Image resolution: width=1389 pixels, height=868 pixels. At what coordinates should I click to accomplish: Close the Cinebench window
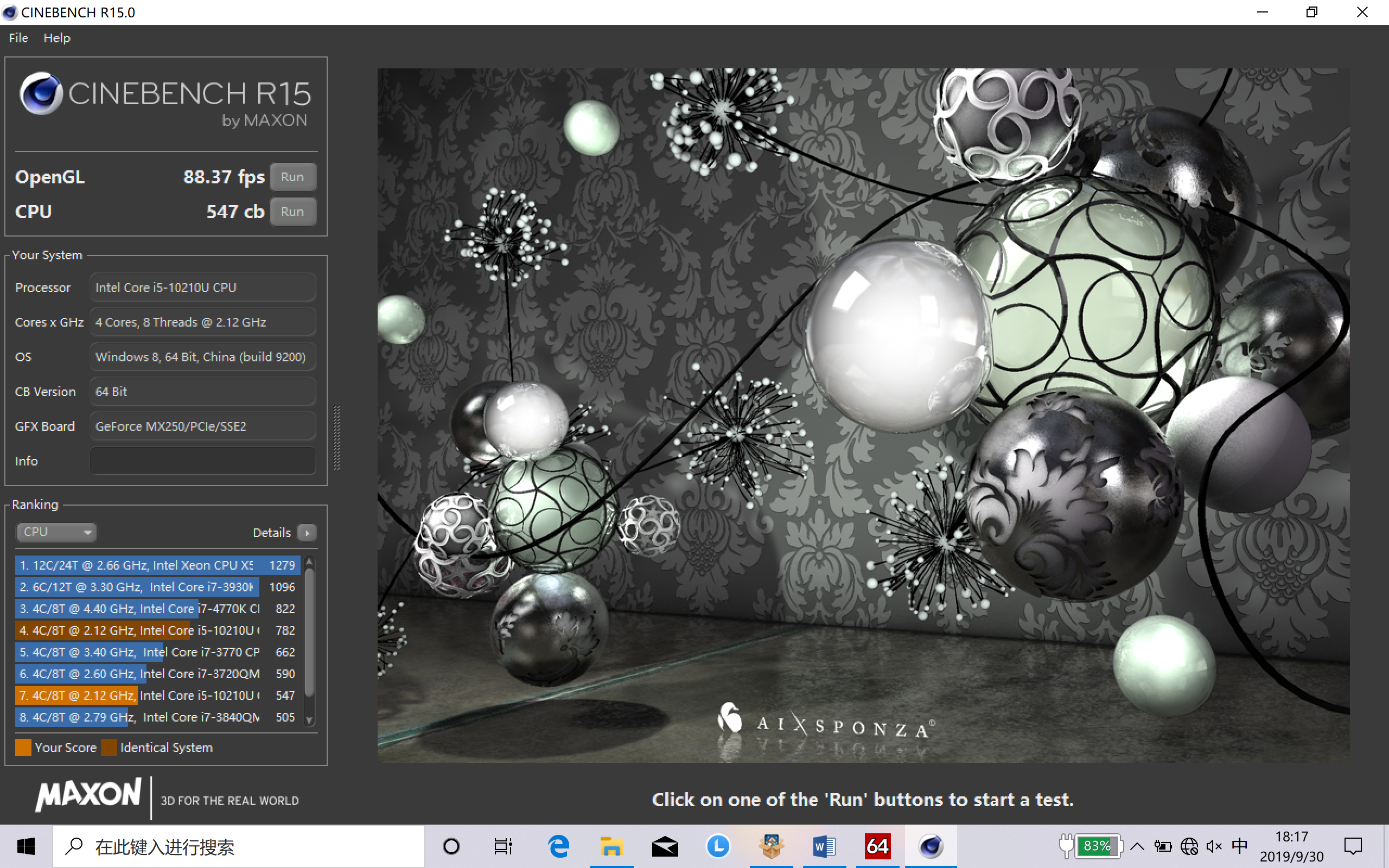1362,12
